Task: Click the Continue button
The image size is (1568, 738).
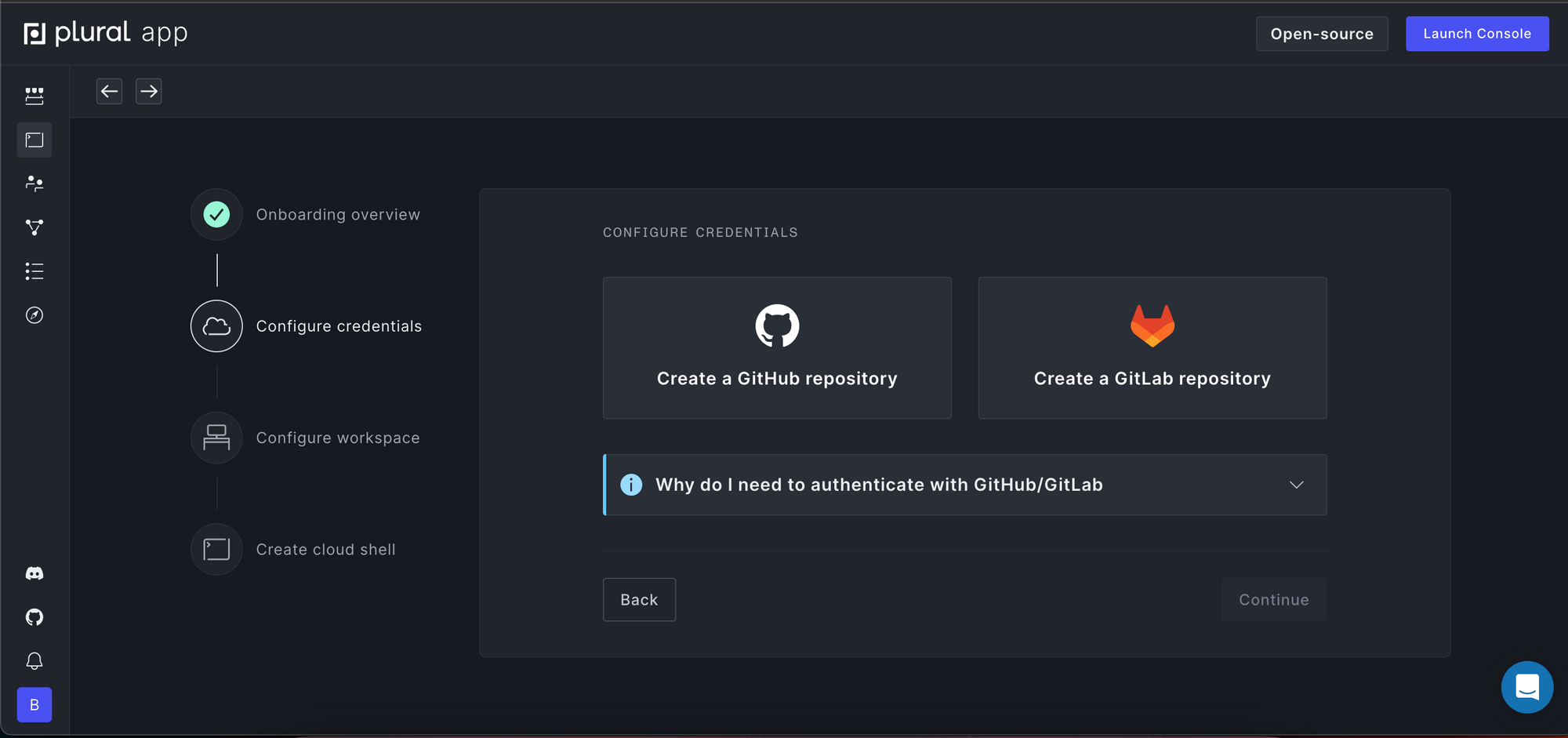Action: (x=1274, y=600)
